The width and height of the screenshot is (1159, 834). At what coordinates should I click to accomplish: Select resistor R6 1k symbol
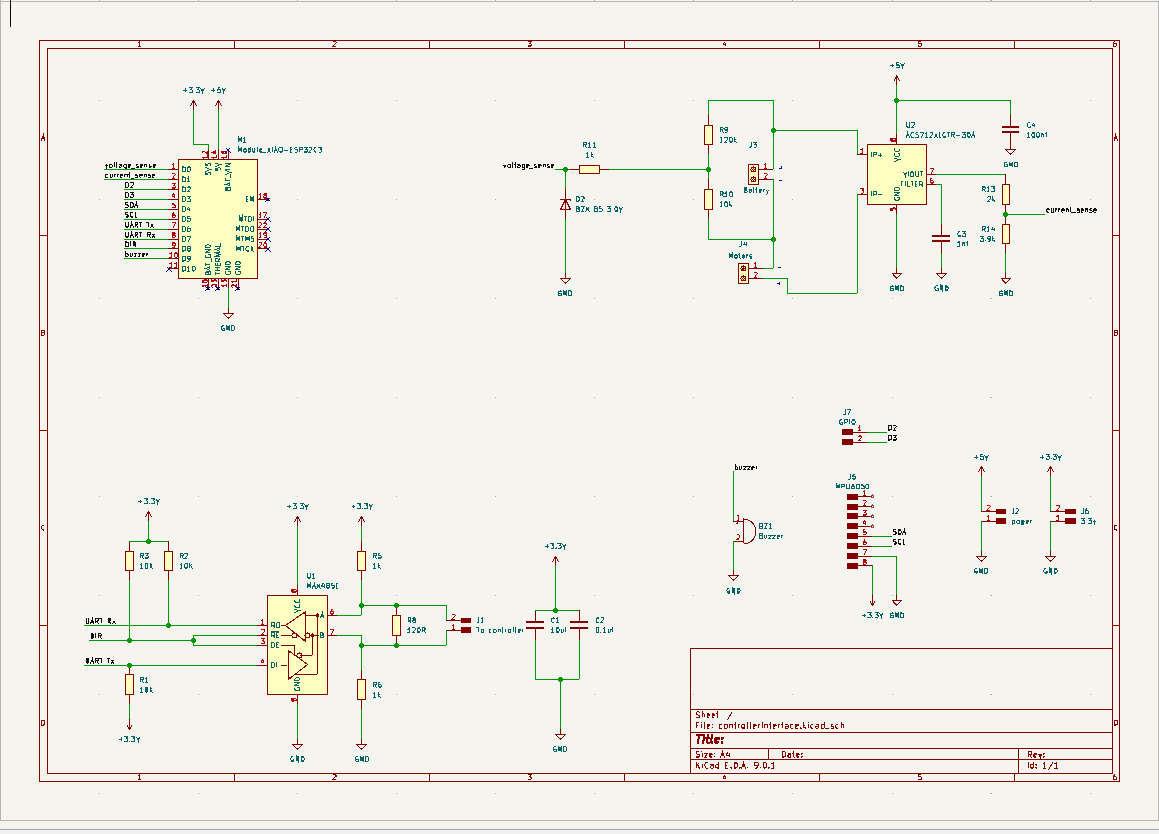pyautogui.click(x=361, y=689)
